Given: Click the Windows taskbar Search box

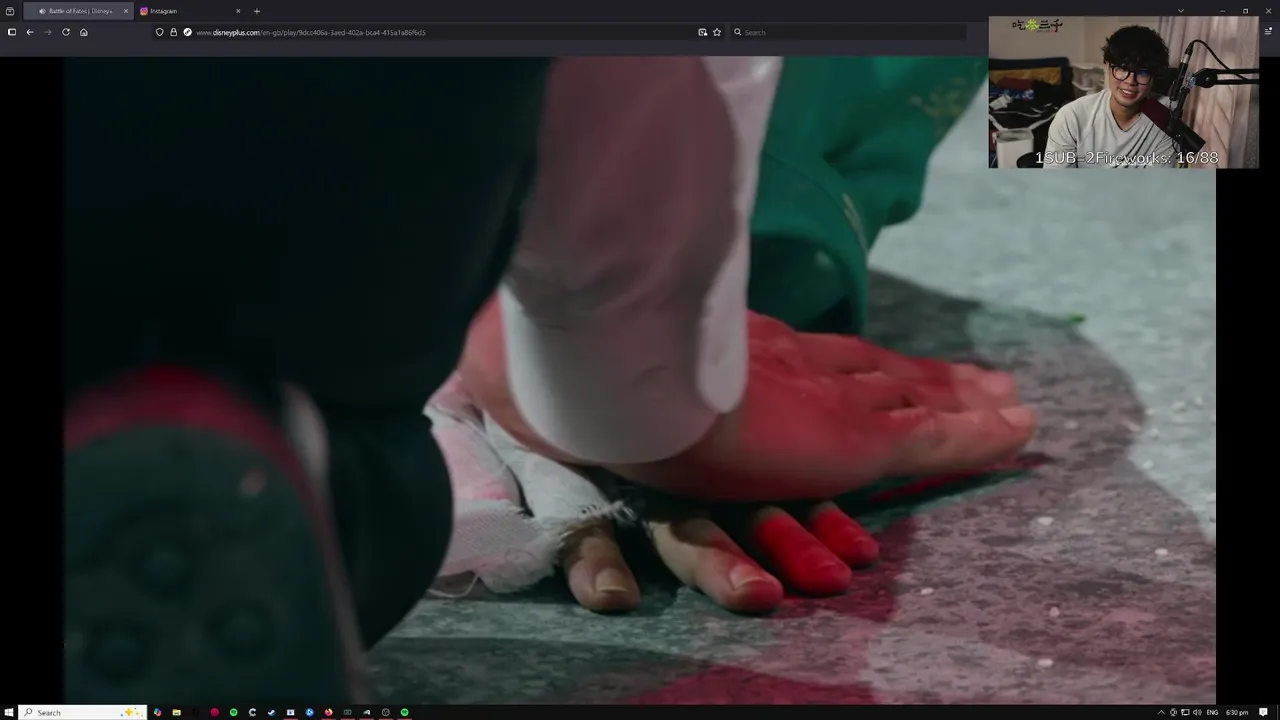Looking at the screenshot, I should pos(83,712).
